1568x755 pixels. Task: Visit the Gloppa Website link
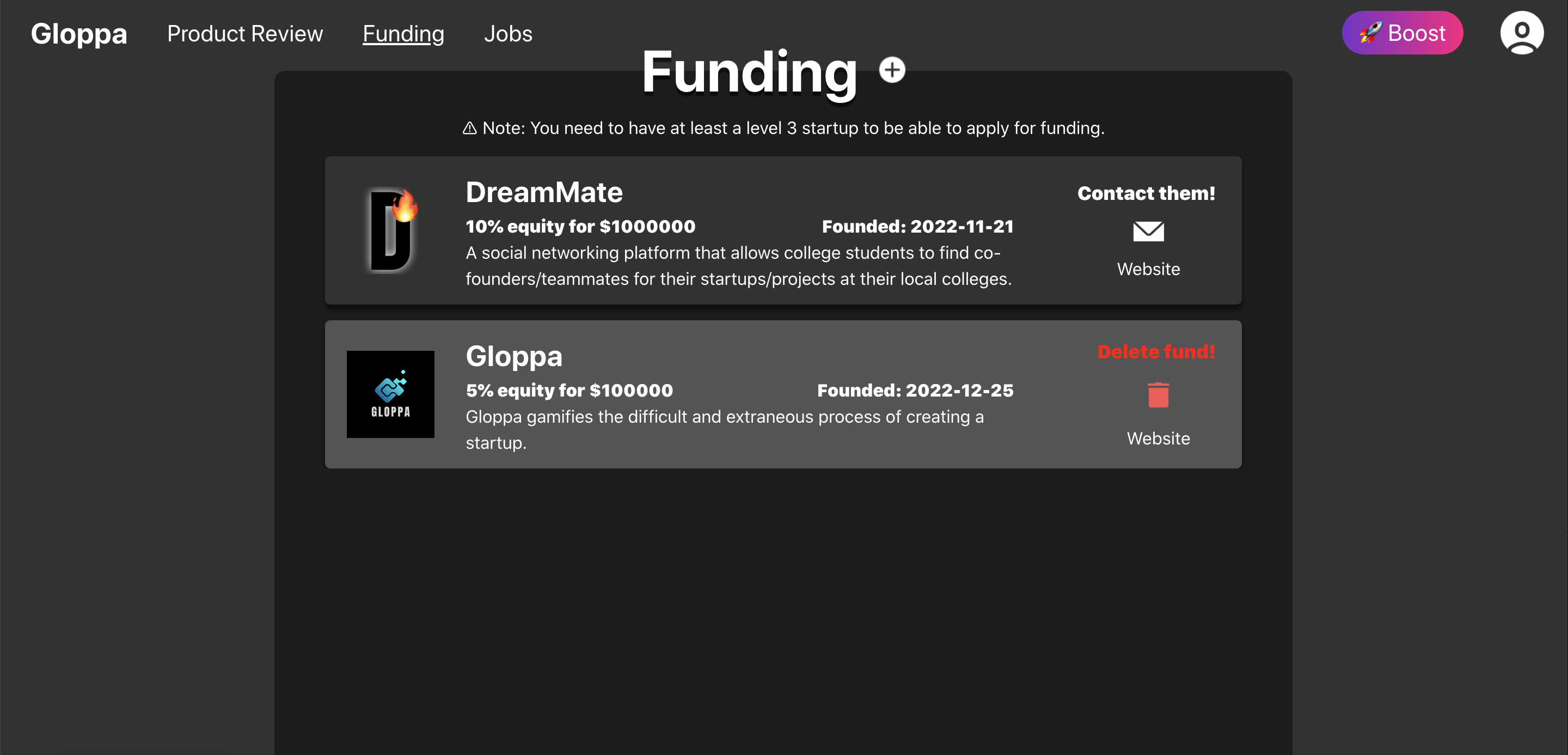[1157, 439]
